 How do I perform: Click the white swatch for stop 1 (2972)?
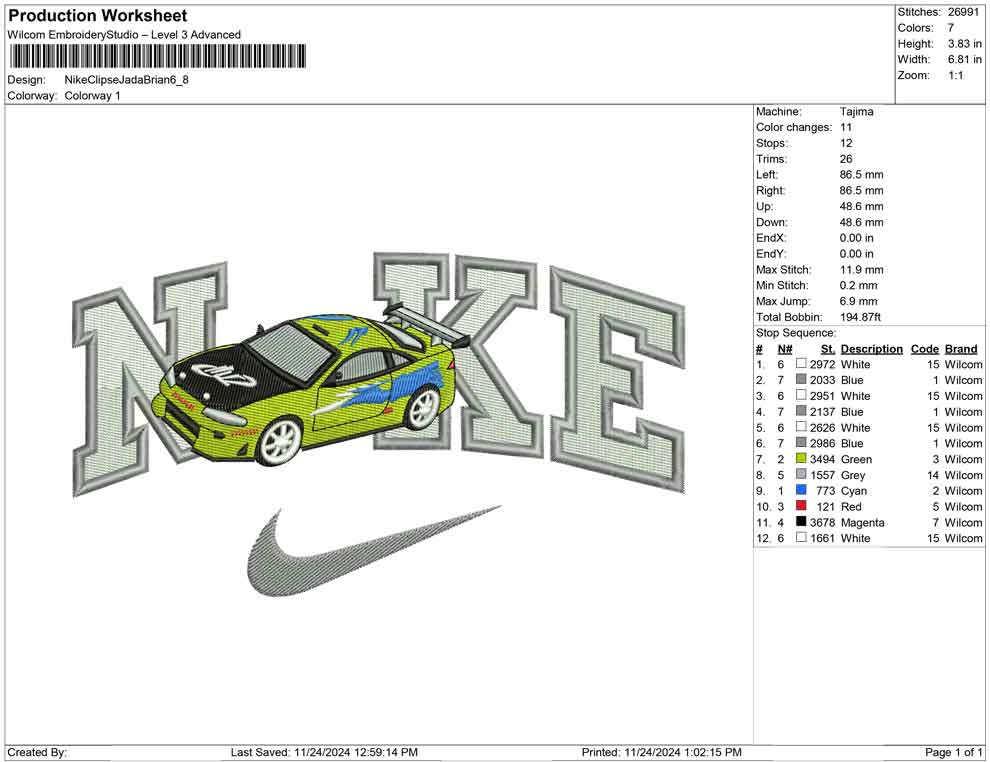pyautogui.click(x=801, y=364)
